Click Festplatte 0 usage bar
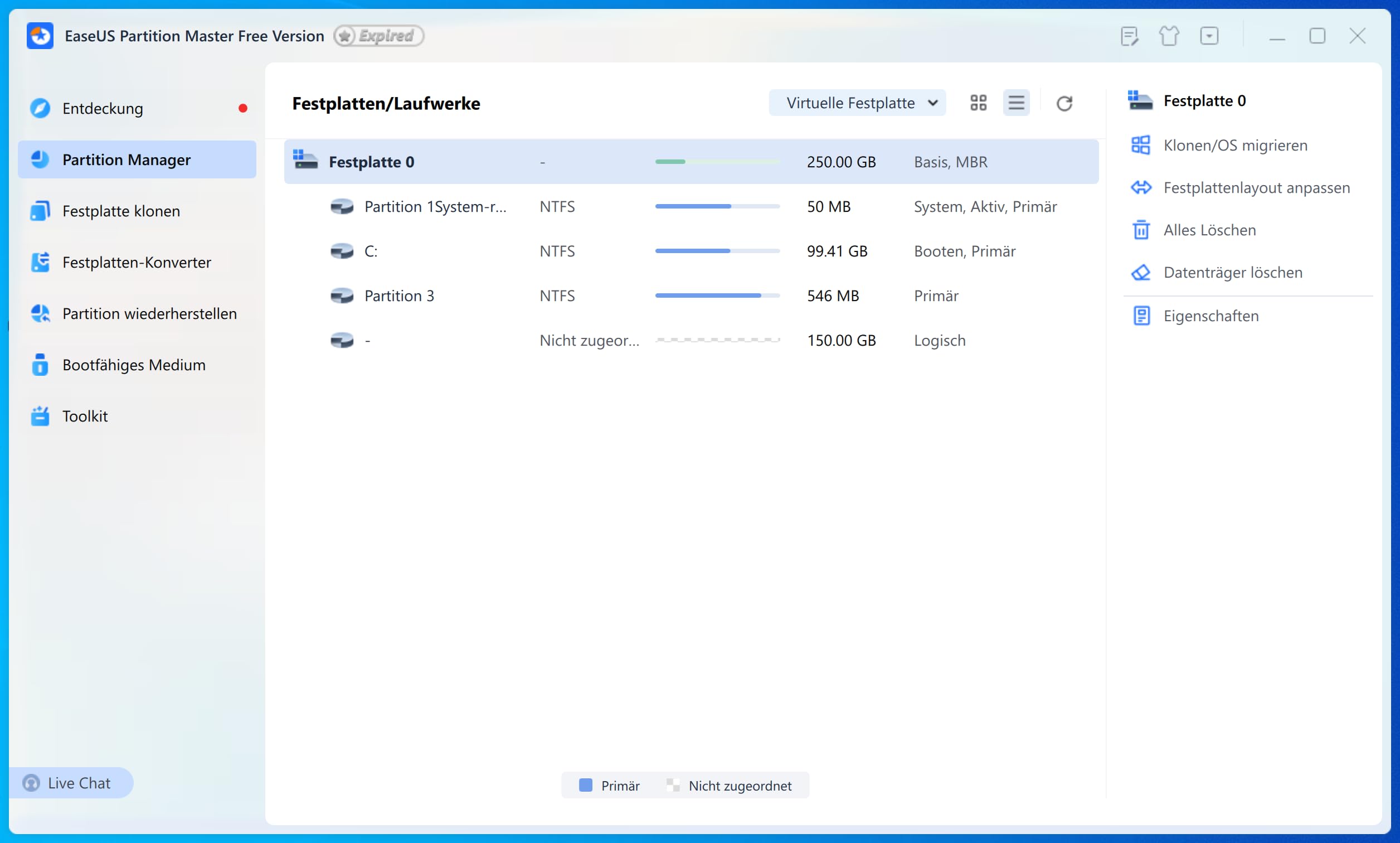 (x=718, y=162)
